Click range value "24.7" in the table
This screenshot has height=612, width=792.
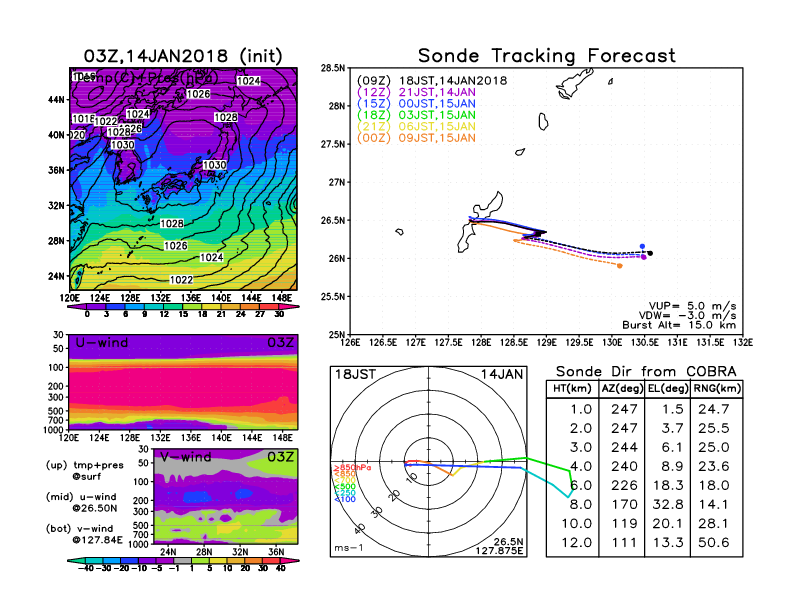coord(714,409)
